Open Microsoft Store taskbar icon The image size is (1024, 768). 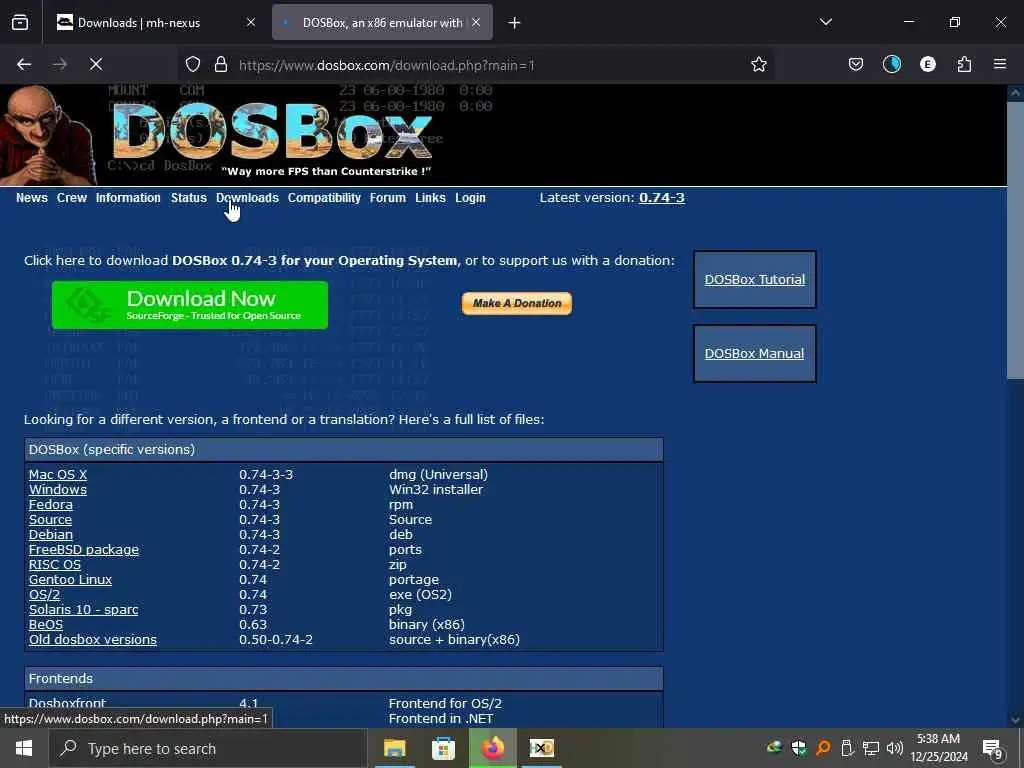[443, 748]
